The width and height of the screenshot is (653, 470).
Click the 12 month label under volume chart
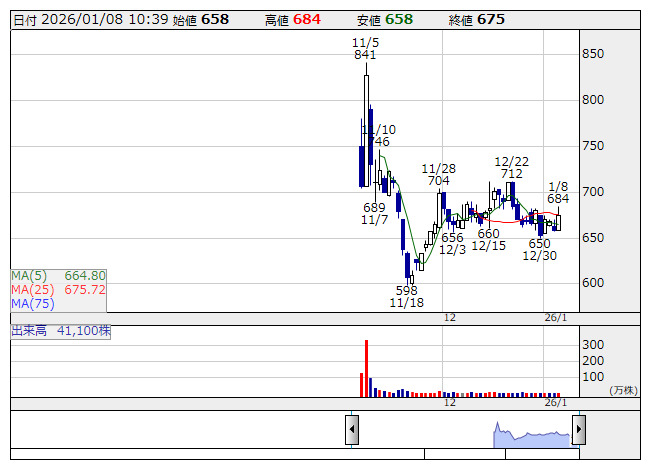(x=450, y=403)
